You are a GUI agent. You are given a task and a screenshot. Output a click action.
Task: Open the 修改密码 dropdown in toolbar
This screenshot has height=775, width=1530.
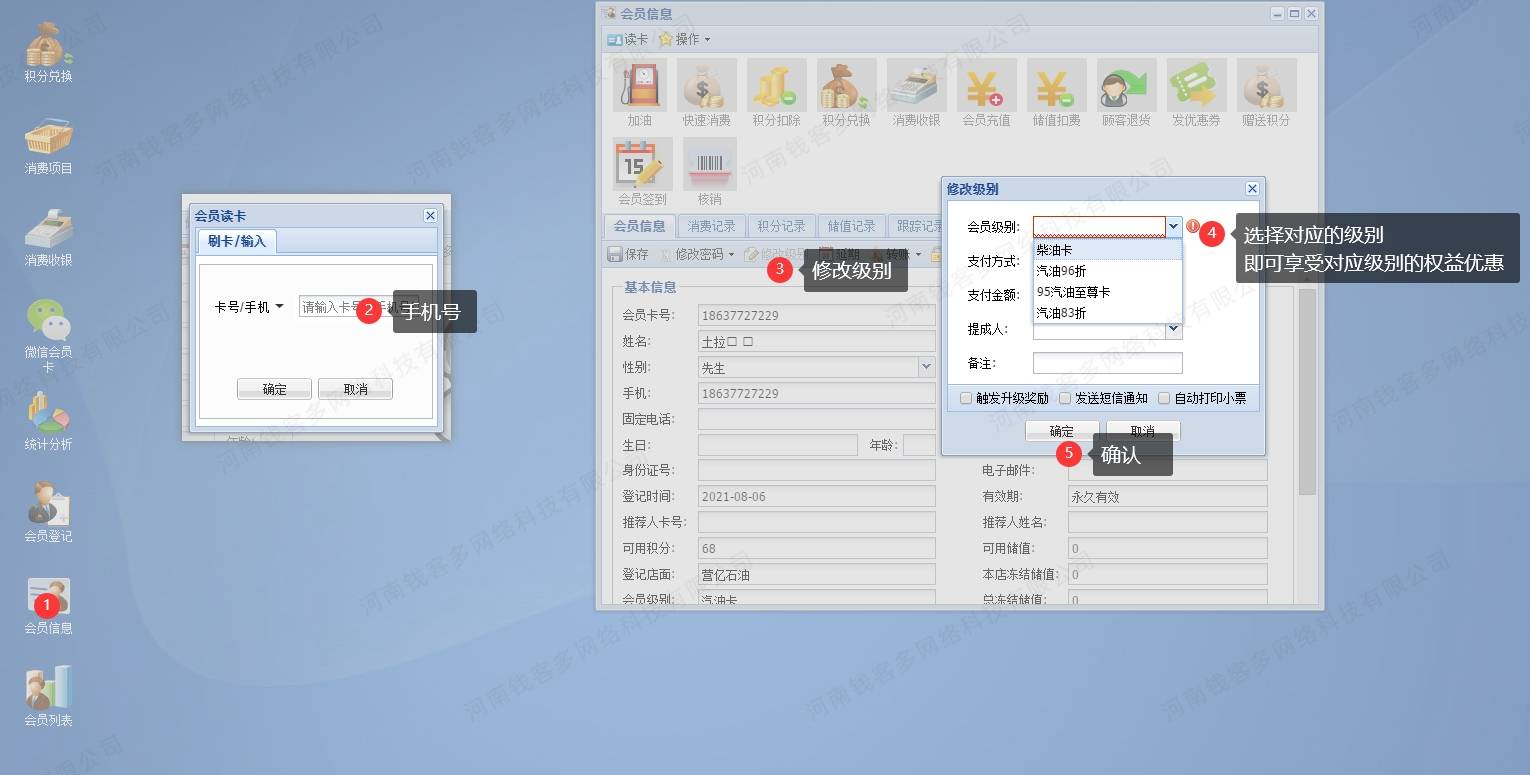(697, 254)
